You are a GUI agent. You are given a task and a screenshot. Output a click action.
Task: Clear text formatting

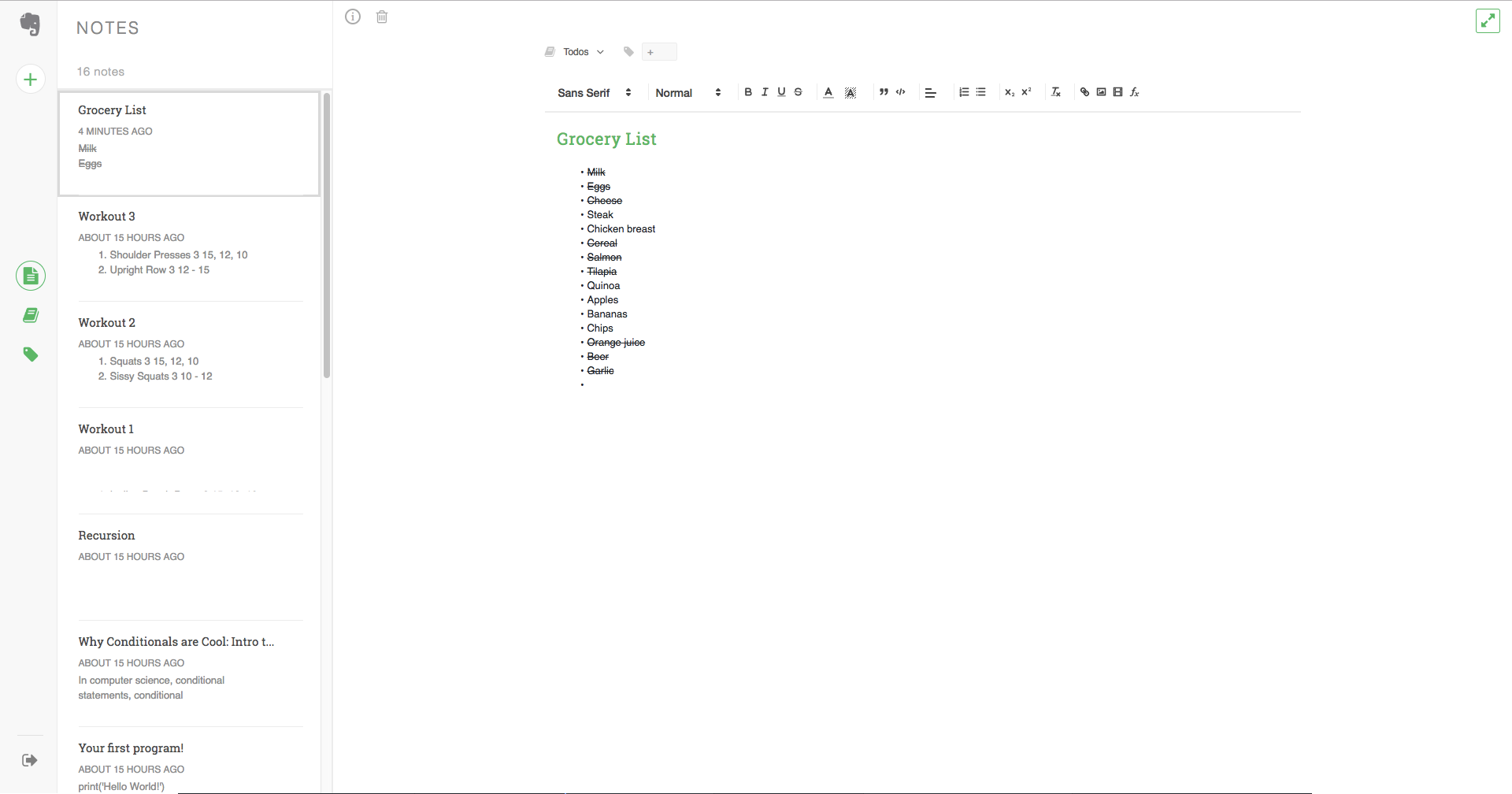[1056, 92]
